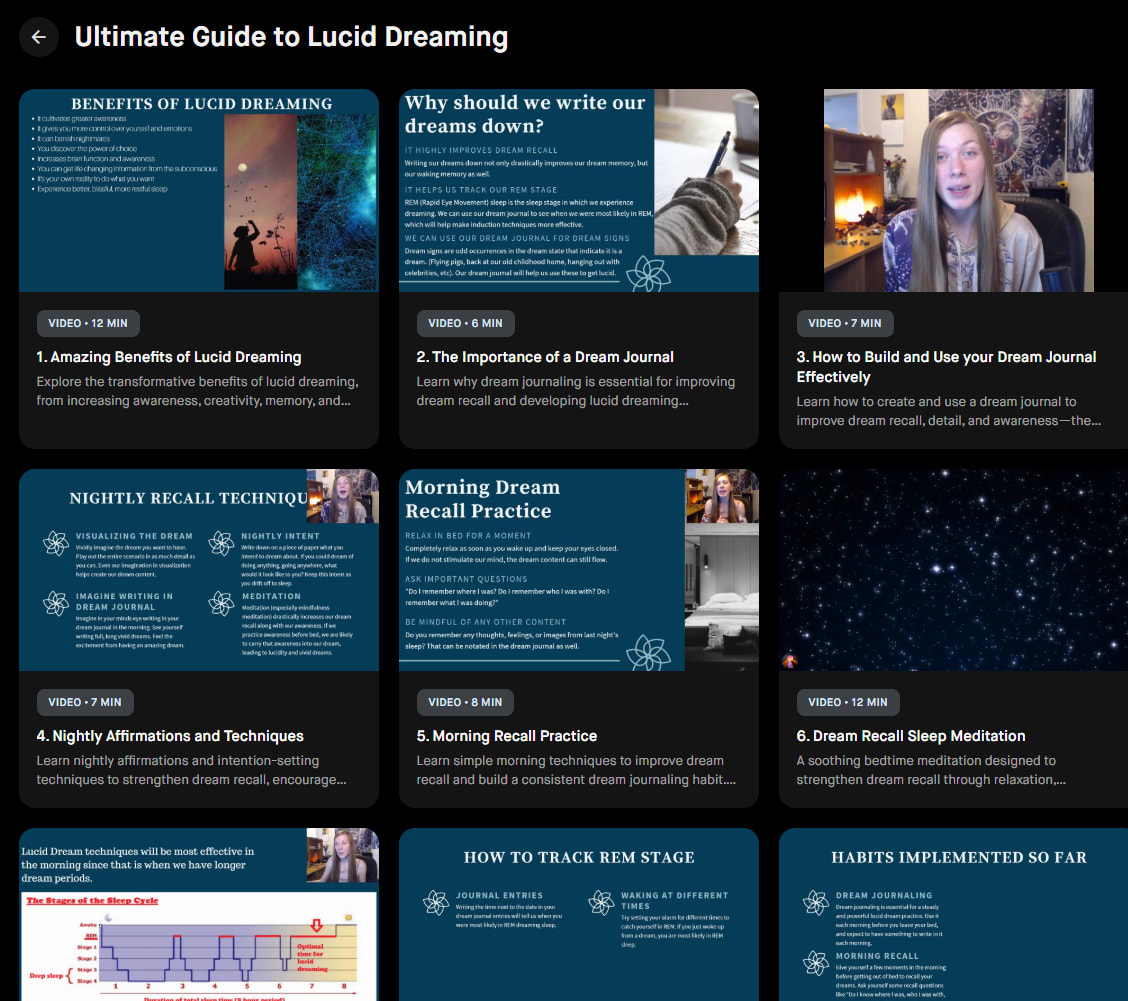Open lesson 3. How to Build and Use your Dream Journal
The image size is (1128, 1001).
[946, 367]
